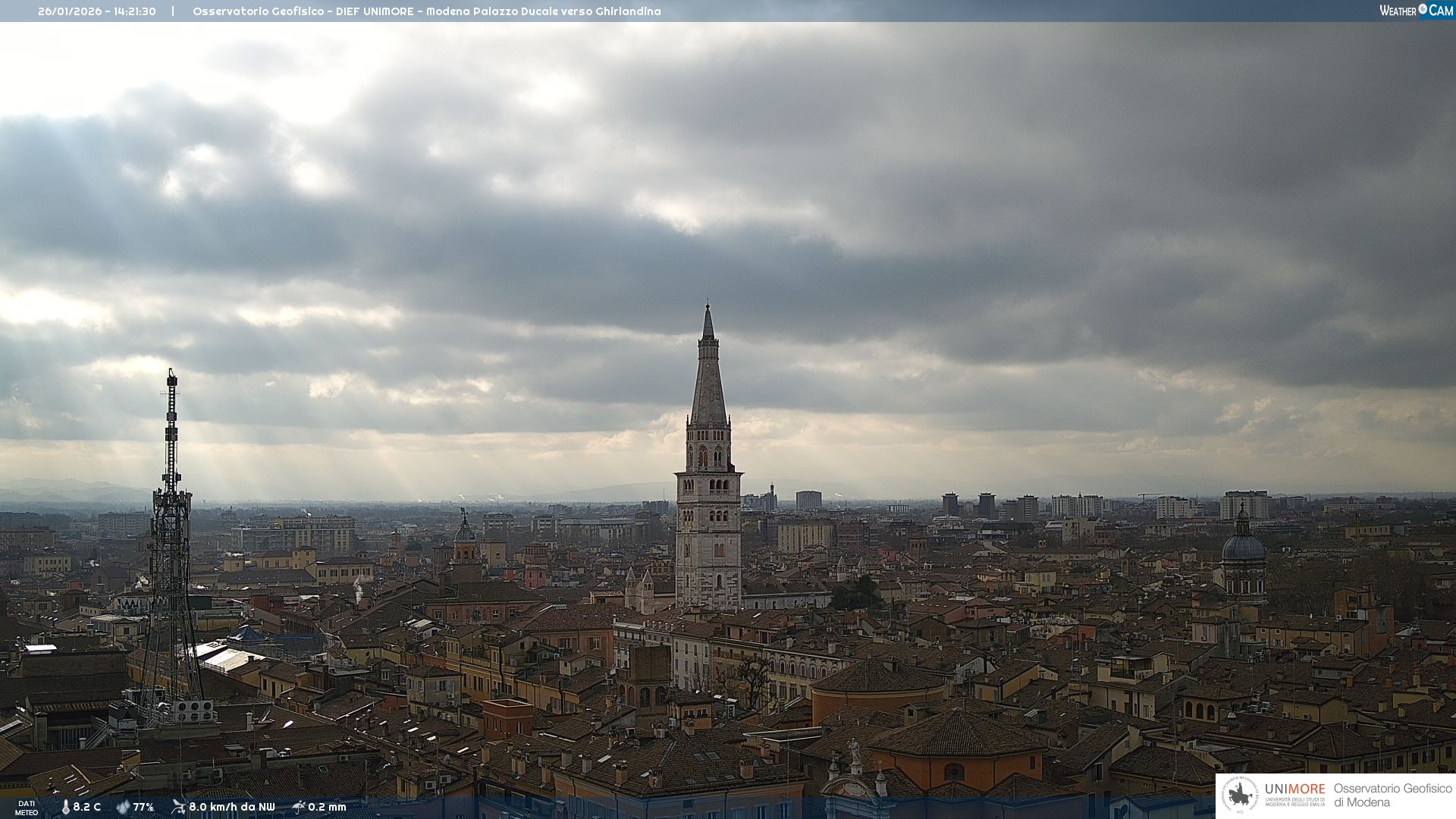Click the 8.2 C temperature reading

coord(86,807)
